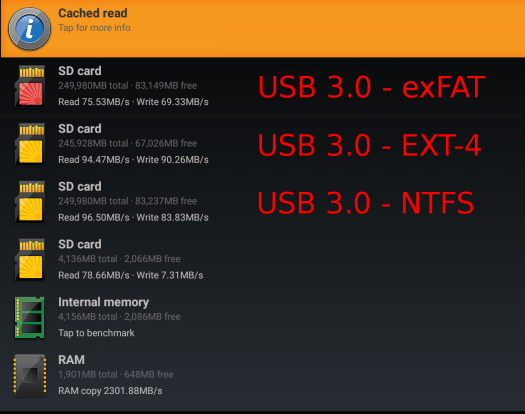525x414 pixels.
Task: Select the RAM chip icon
Action: tap(29, 375)
